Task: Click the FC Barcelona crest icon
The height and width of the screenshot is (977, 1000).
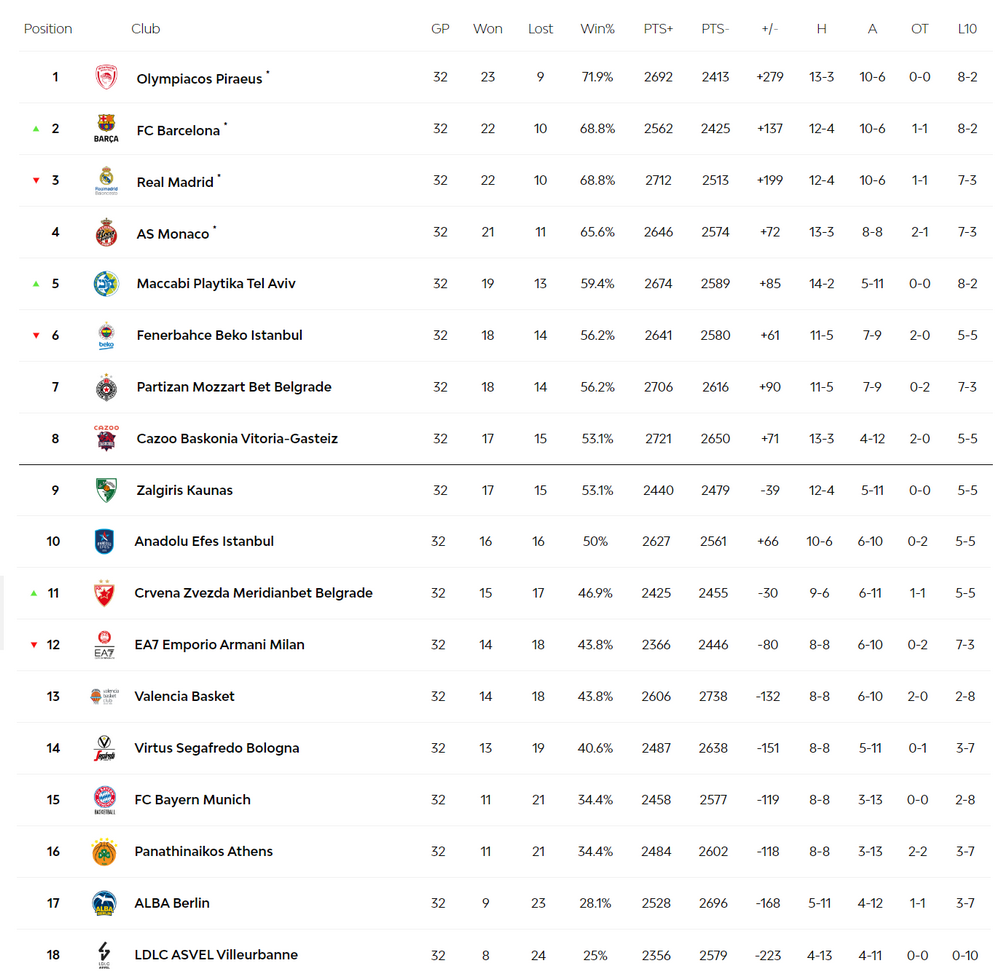Action: tap(106, 128)
